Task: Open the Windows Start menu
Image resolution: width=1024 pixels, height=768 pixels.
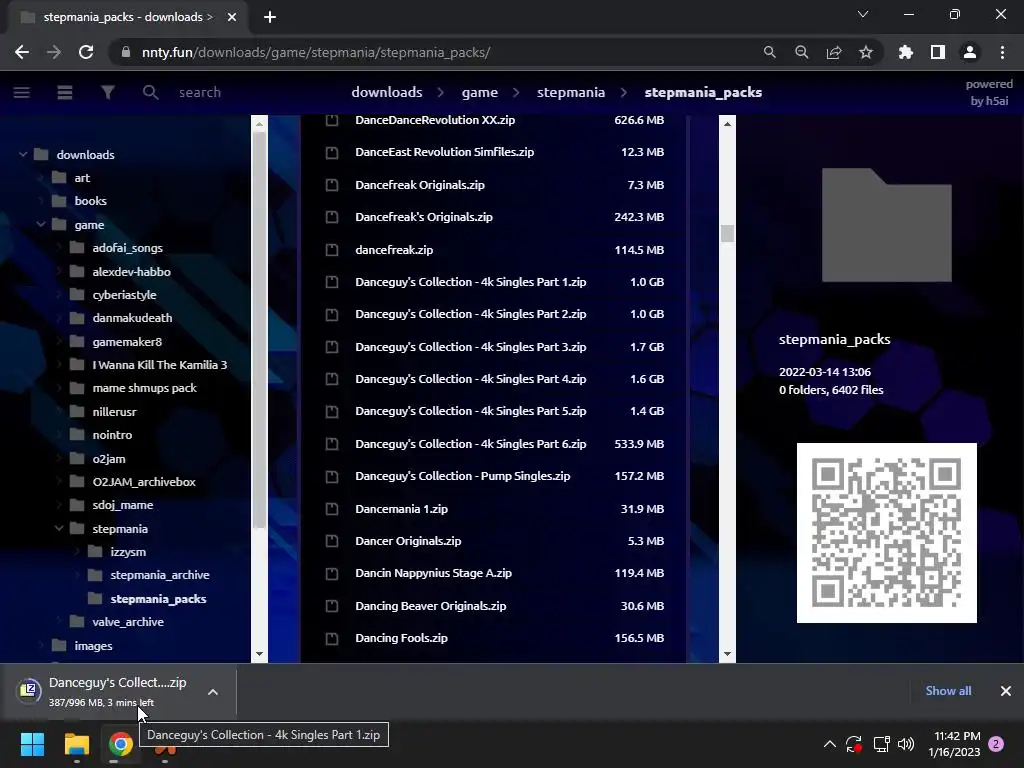Action: (32, 744)
